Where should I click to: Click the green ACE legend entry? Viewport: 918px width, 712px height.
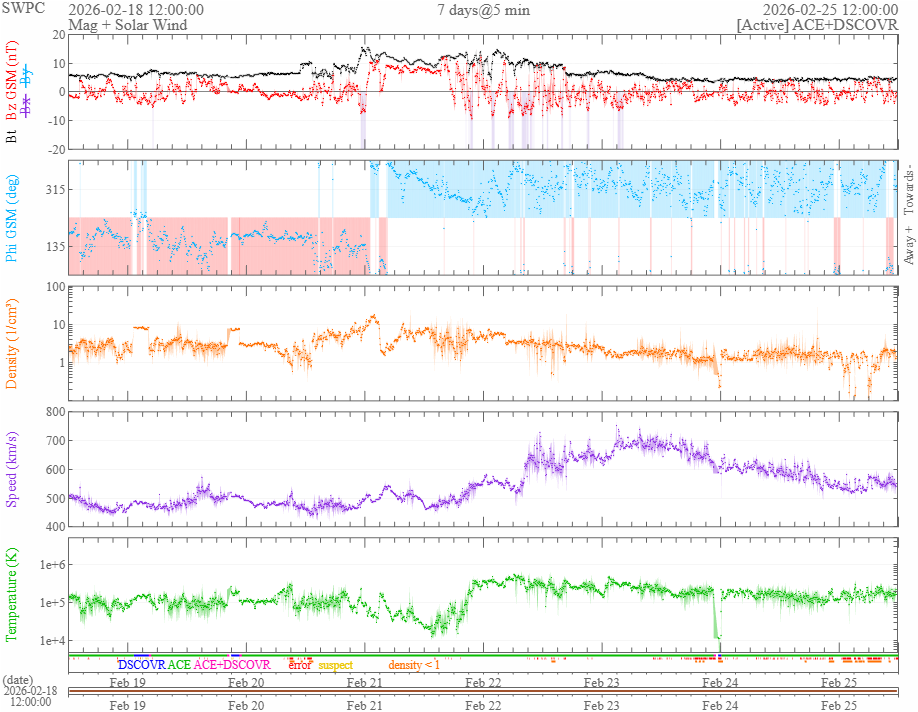click(x=179, y=665)
